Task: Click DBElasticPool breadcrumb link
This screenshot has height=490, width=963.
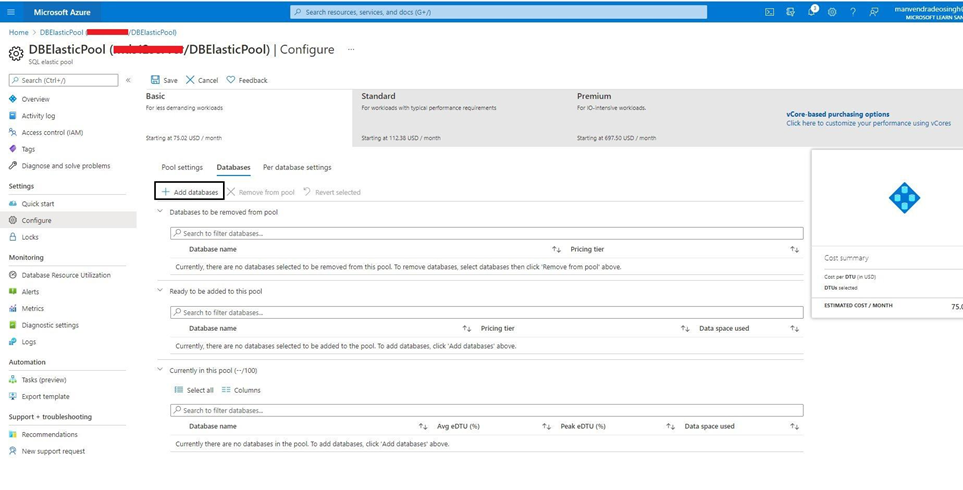Action: [108, 32]
